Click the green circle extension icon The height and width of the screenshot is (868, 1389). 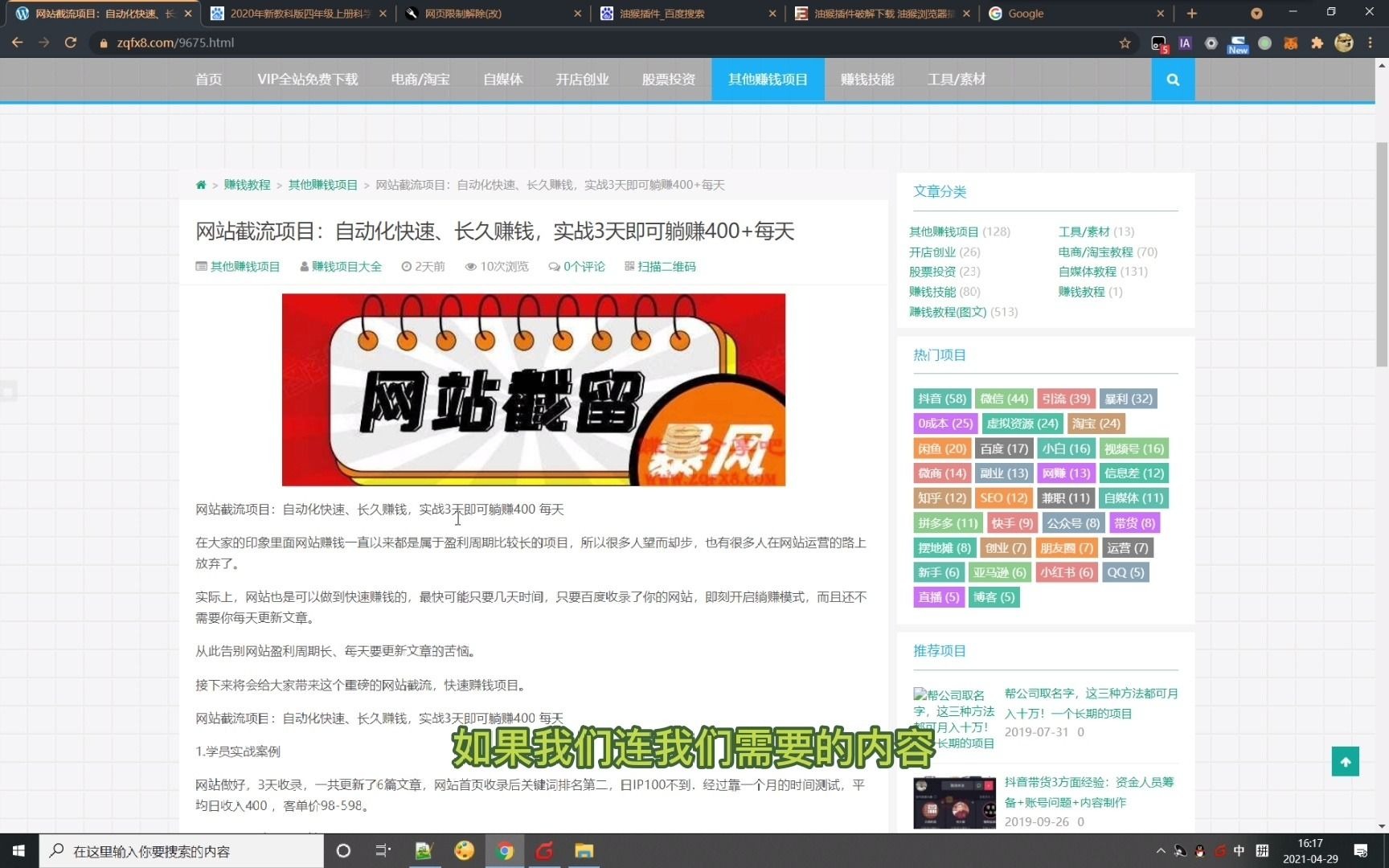1264,43
